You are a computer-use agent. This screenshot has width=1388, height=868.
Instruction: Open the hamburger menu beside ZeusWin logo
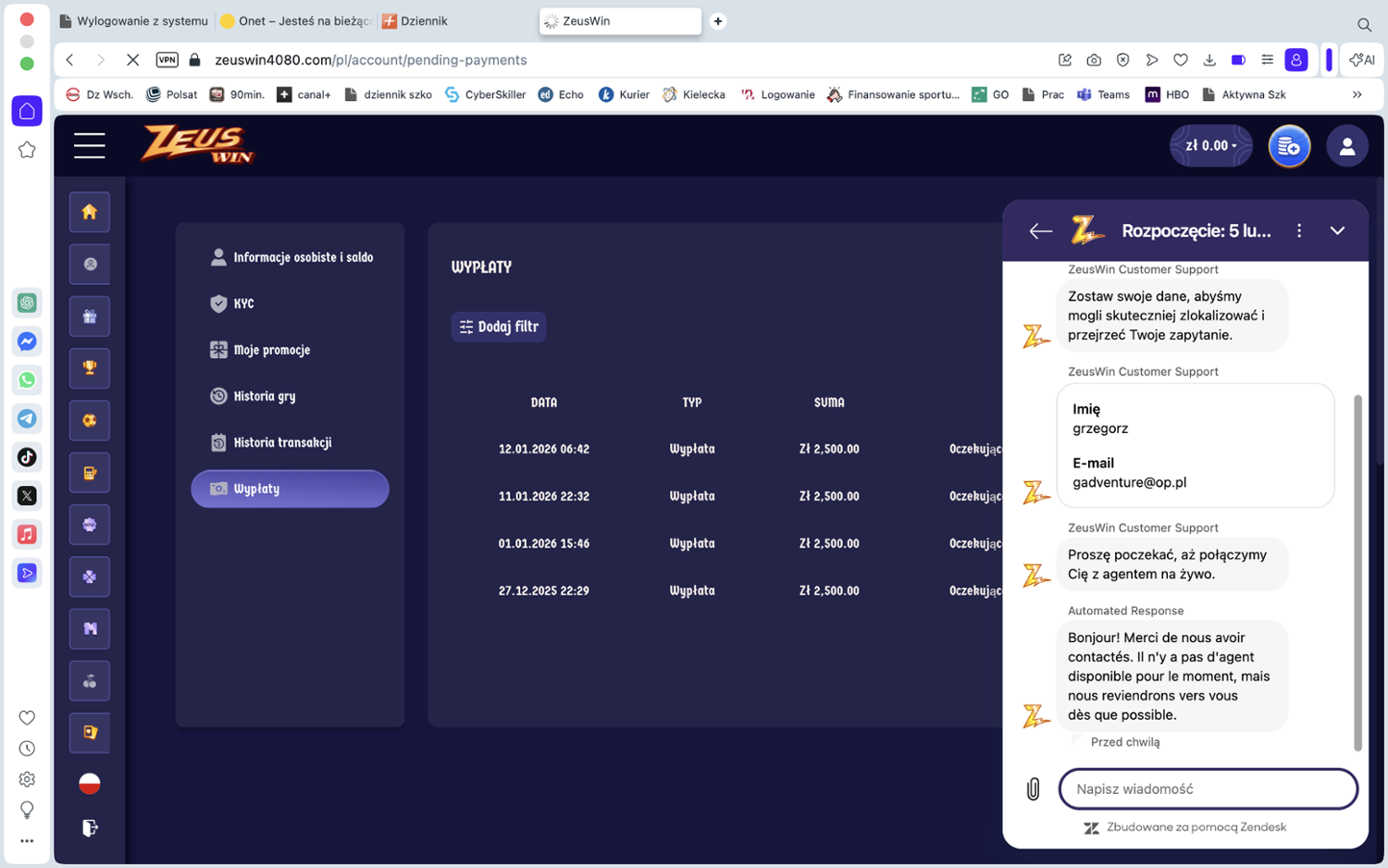[x=90, y=145]
